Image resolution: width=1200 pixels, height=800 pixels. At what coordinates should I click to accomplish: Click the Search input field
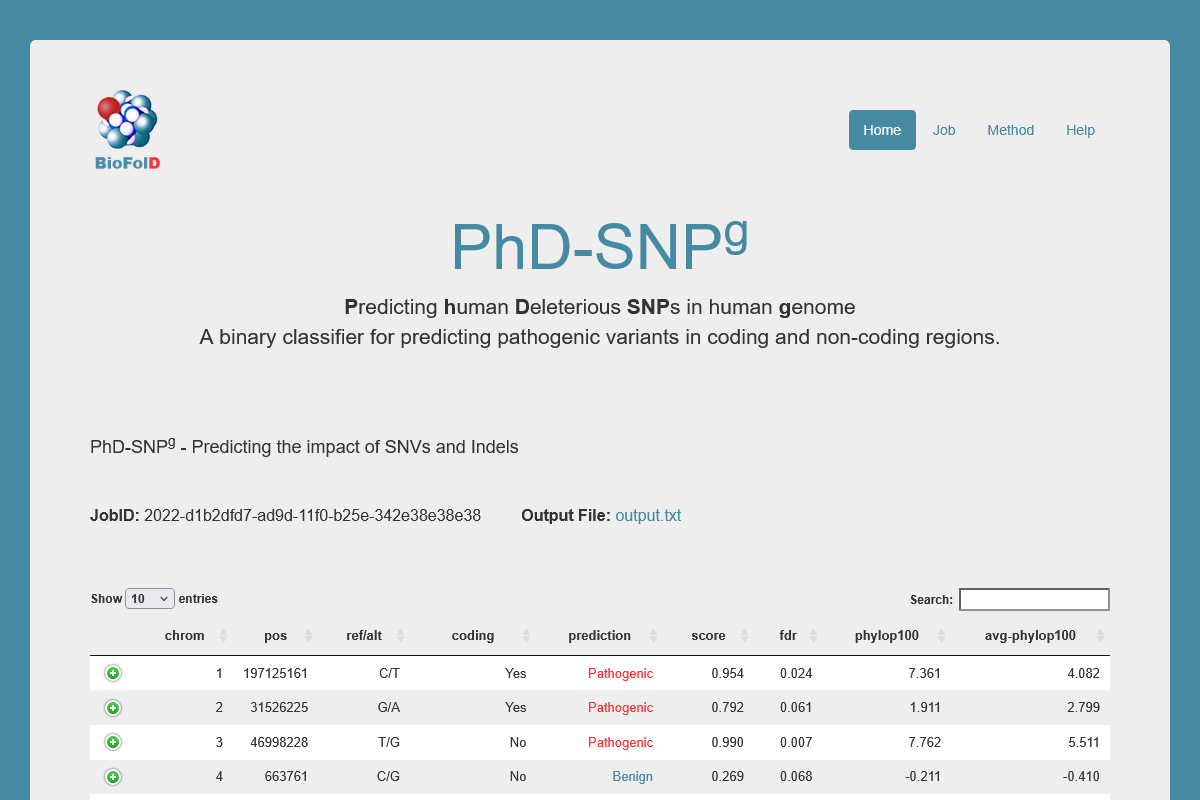click(1034, 599)
